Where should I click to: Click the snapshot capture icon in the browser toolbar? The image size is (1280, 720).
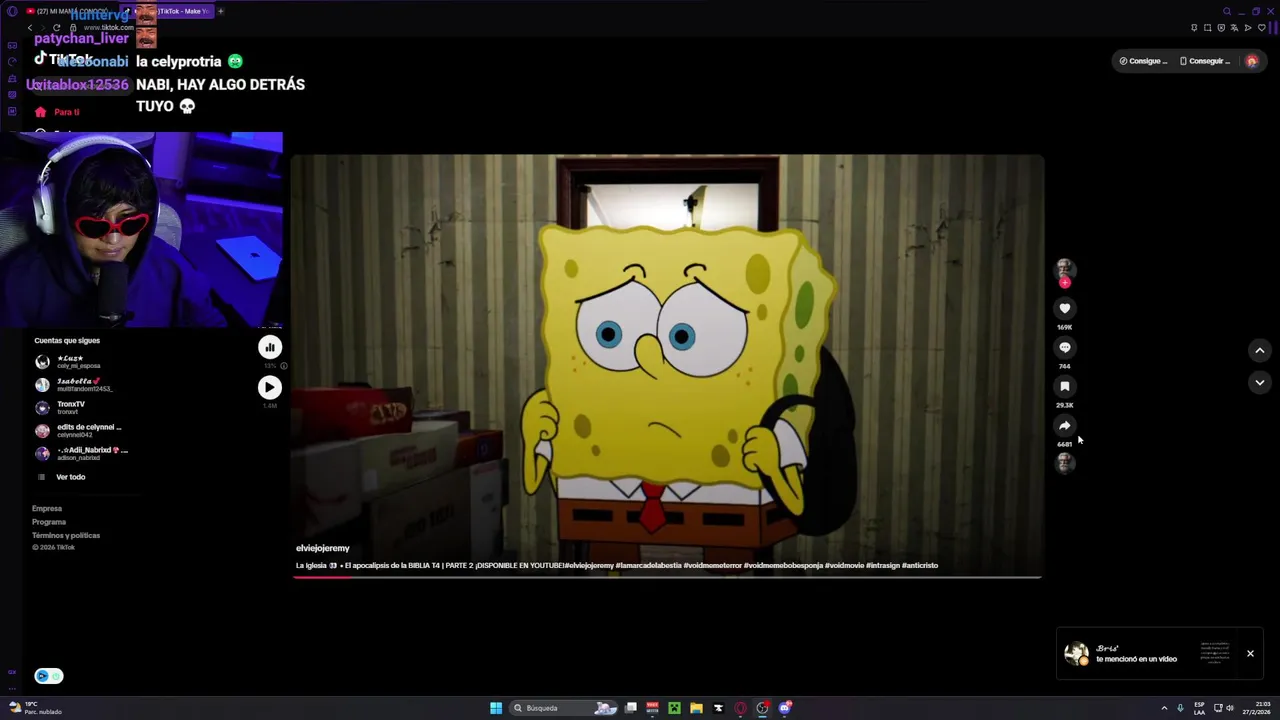1208,28
